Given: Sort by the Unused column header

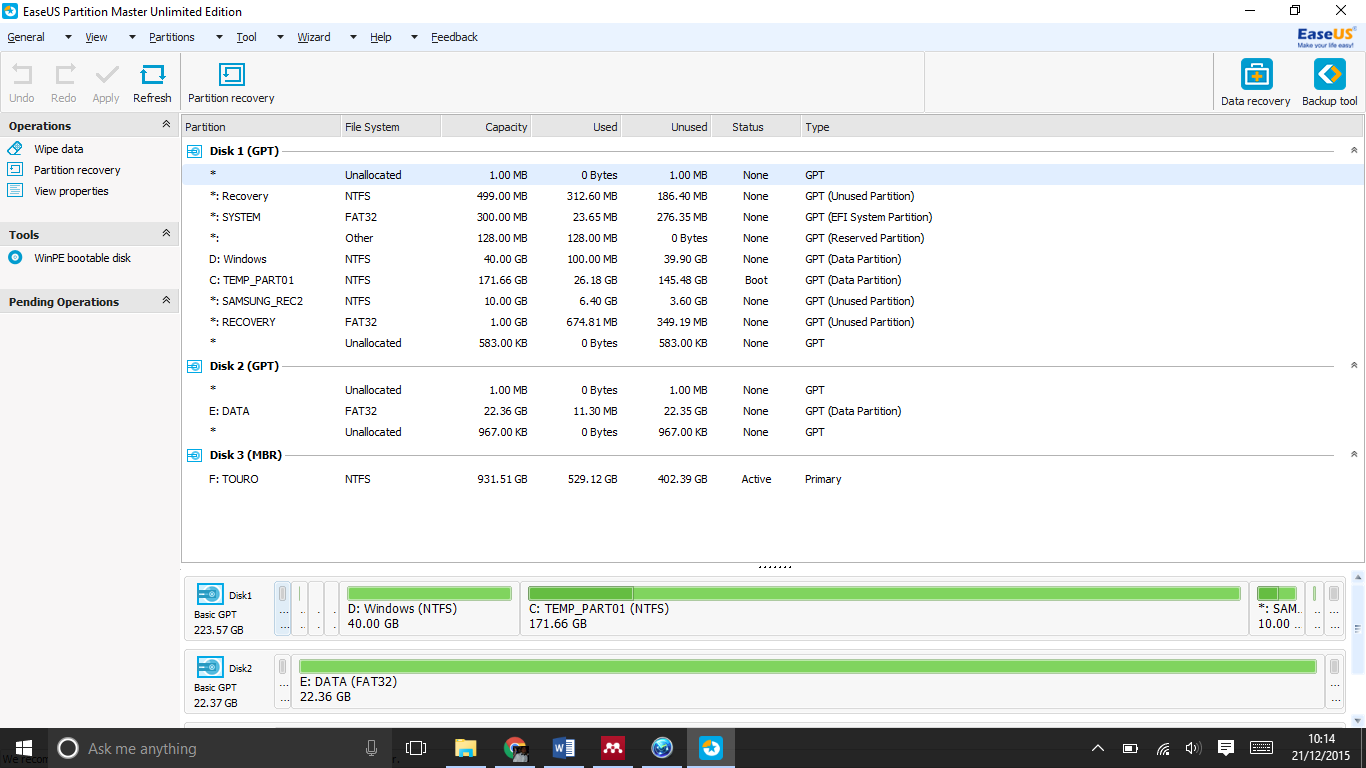Looking at the screenshot, I should [666, 127].
